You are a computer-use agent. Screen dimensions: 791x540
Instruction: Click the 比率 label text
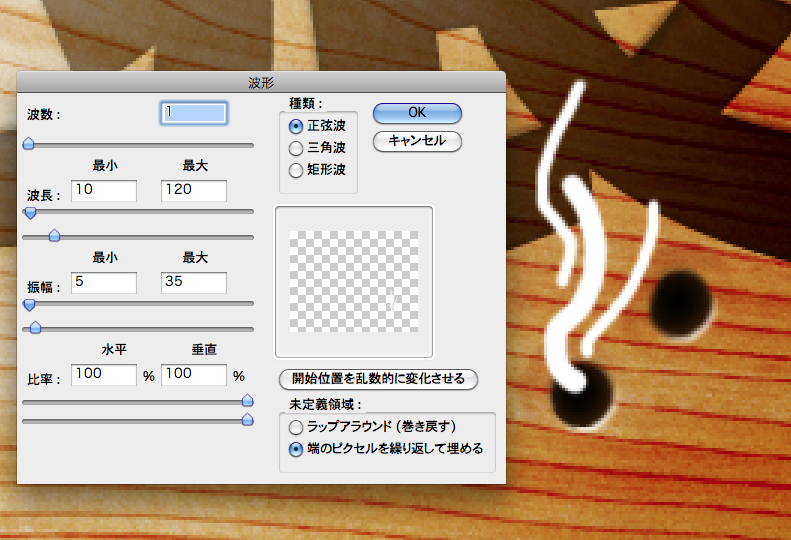pyautogui.click(x=44, y=380)
